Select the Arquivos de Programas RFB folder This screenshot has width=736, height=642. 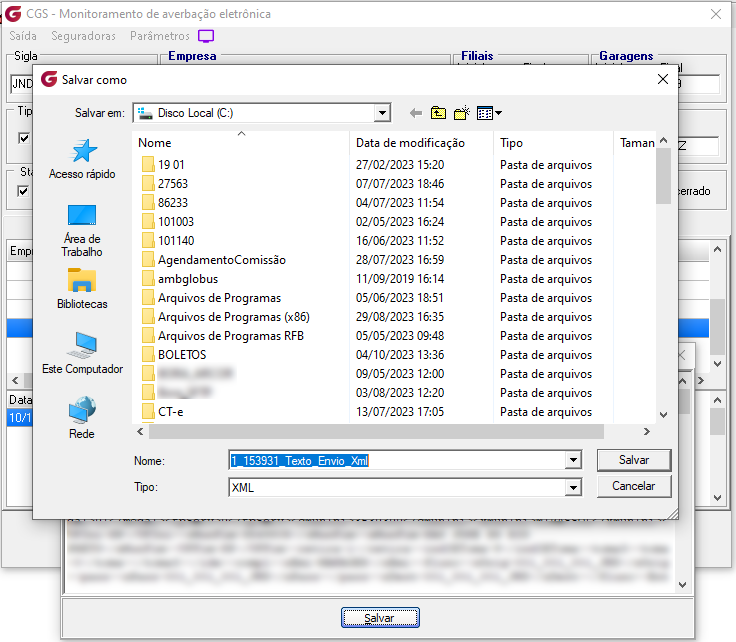point(222,336)
